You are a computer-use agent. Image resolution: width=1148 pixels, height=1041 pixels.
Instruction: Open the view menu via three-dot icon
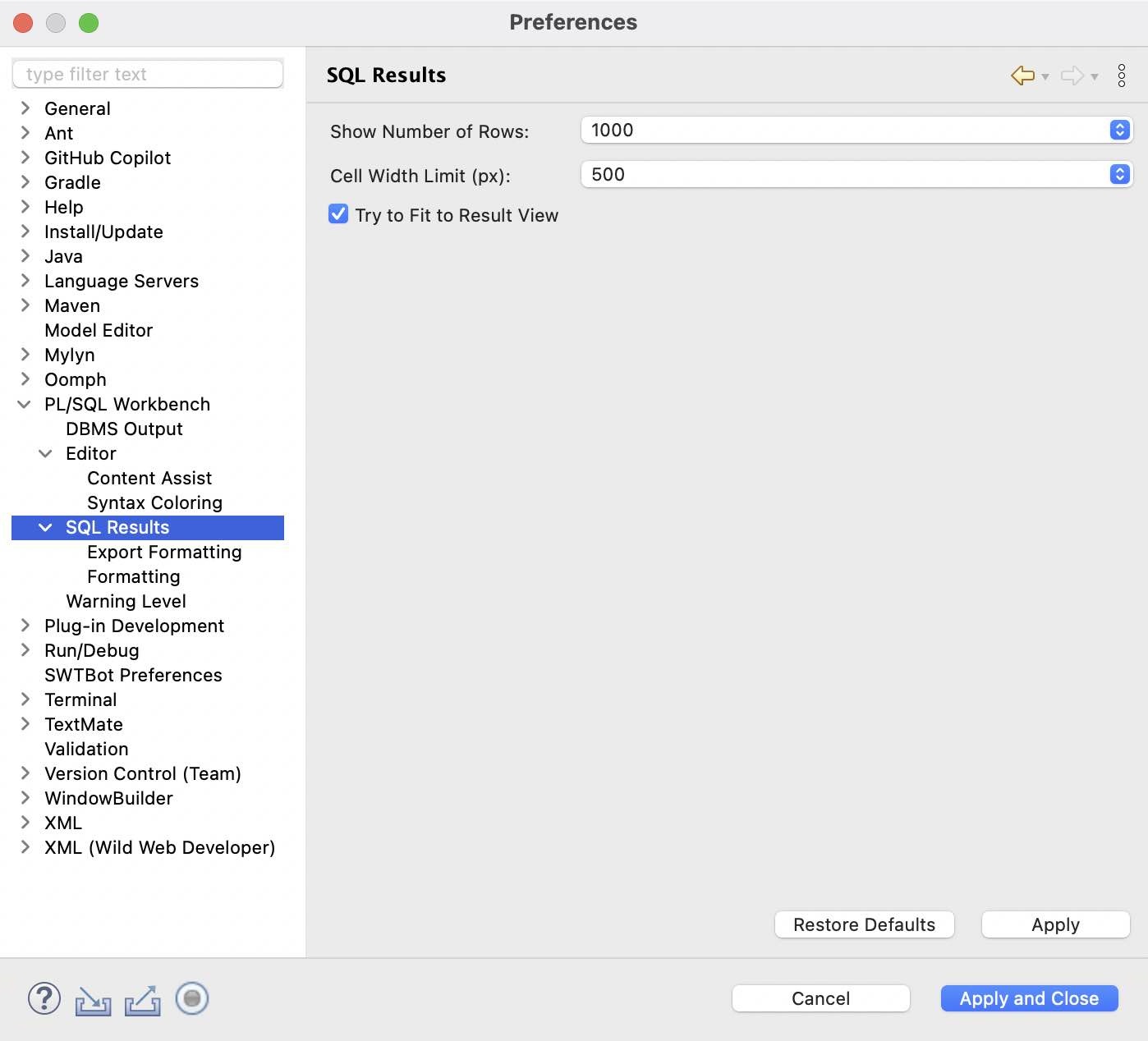click(x=1122, y=76)
